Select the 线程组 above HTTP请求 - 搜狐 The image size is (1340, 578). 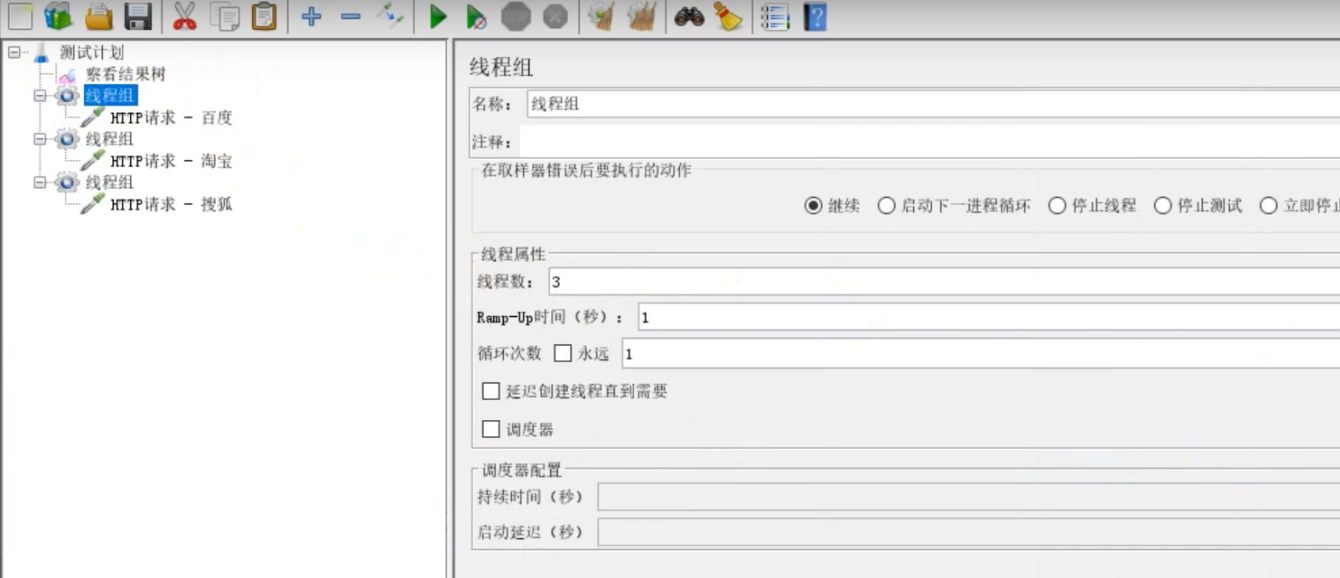(x=110, y=182)
